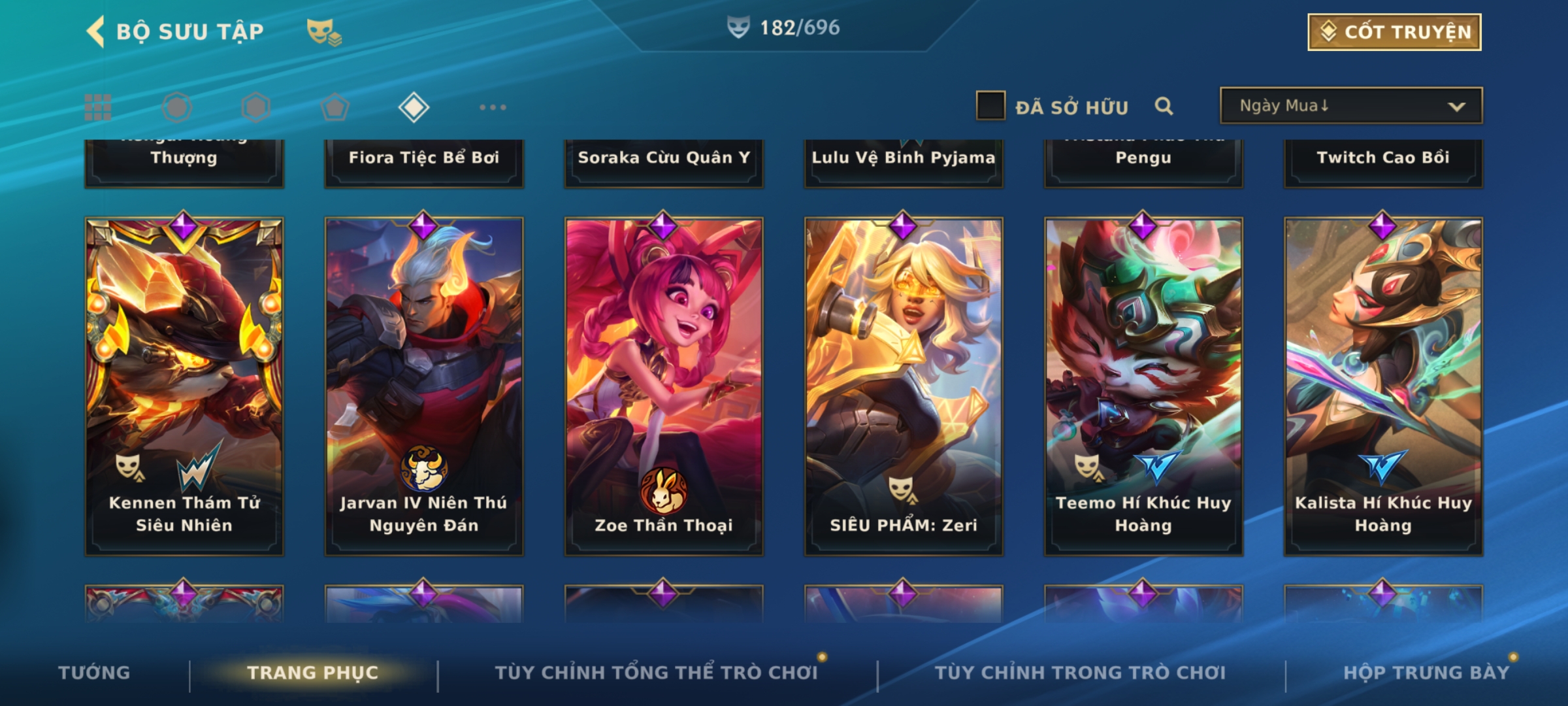Open Kennen Thám Tử Siêu Nhiên skin
This screenshot has width=1568, height=706.
point(184,387)
